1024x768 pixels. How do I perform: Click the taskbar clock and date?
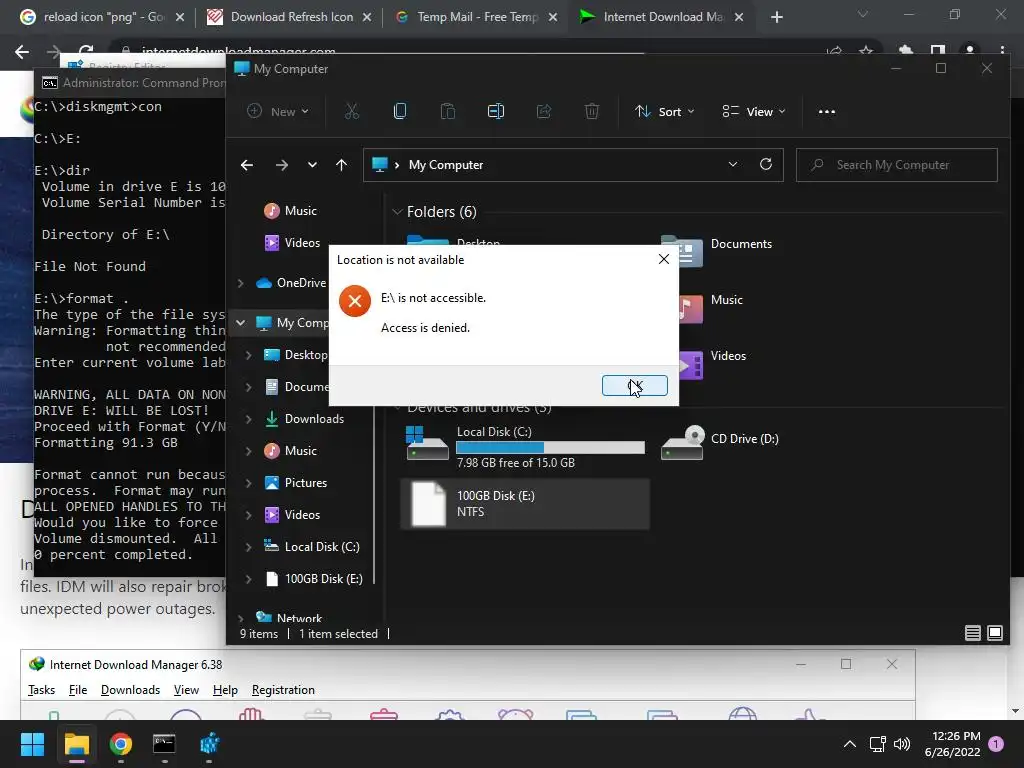click(x=952, y=744)
